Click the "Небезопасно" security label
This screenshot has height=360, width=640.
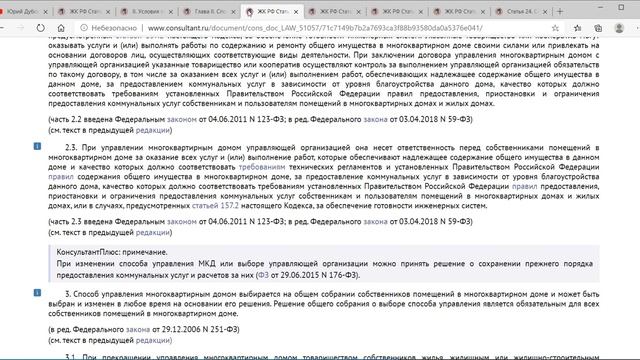[x=114, y=28]
